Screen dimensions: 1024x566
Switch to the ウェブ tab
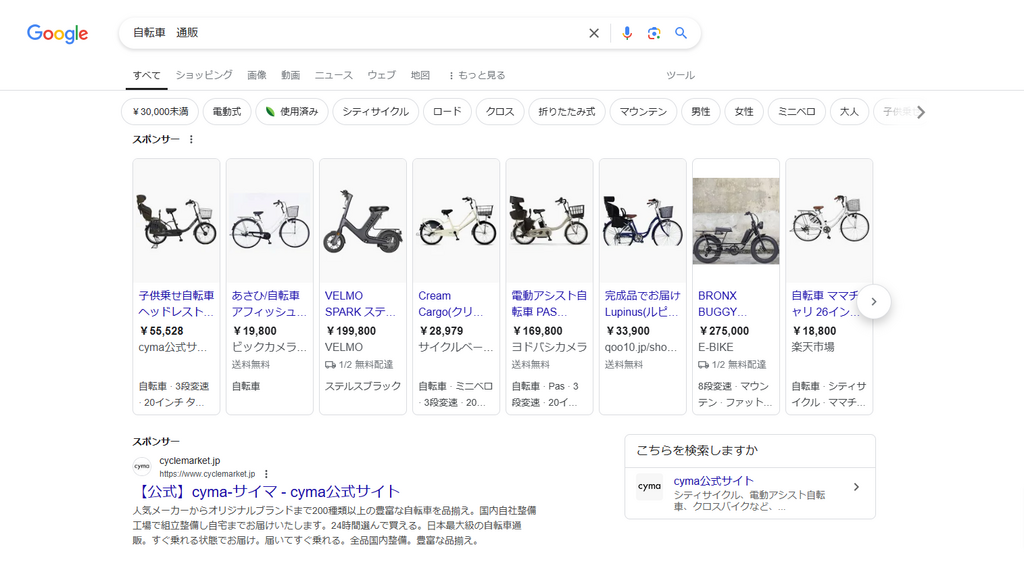(x=381, y=75)
